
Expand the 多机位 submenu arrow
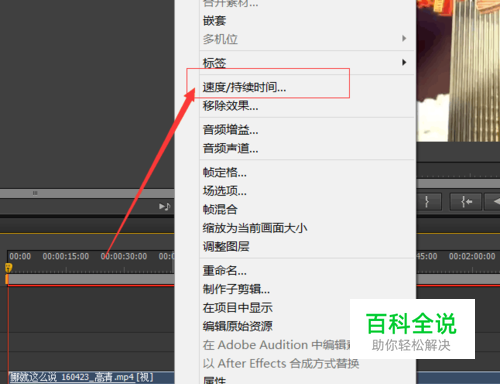(x=404, y=38)
